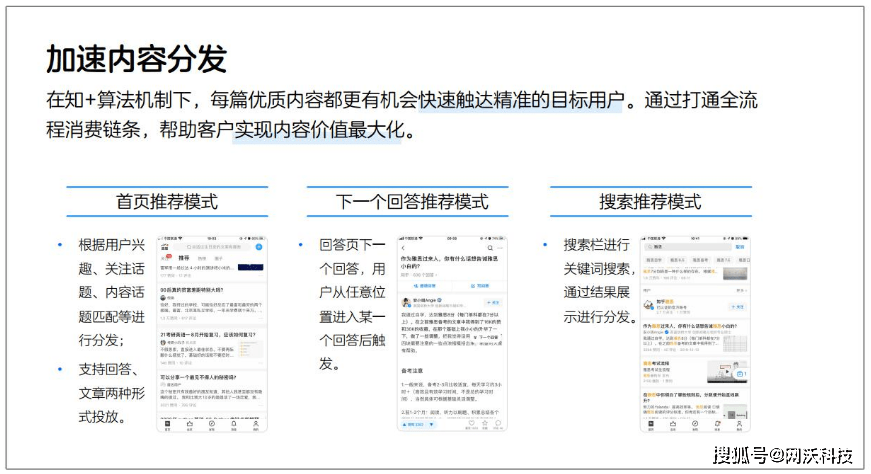The height and width of the screenshot is (474, 871).
Task: Click the 搜索推荐模式 heading
Action: point(650,202)
